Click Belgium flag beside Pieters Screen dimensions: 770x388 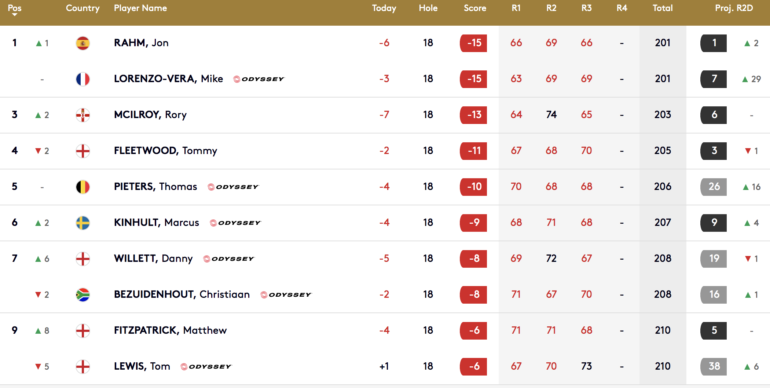click(x=83, y=187)
